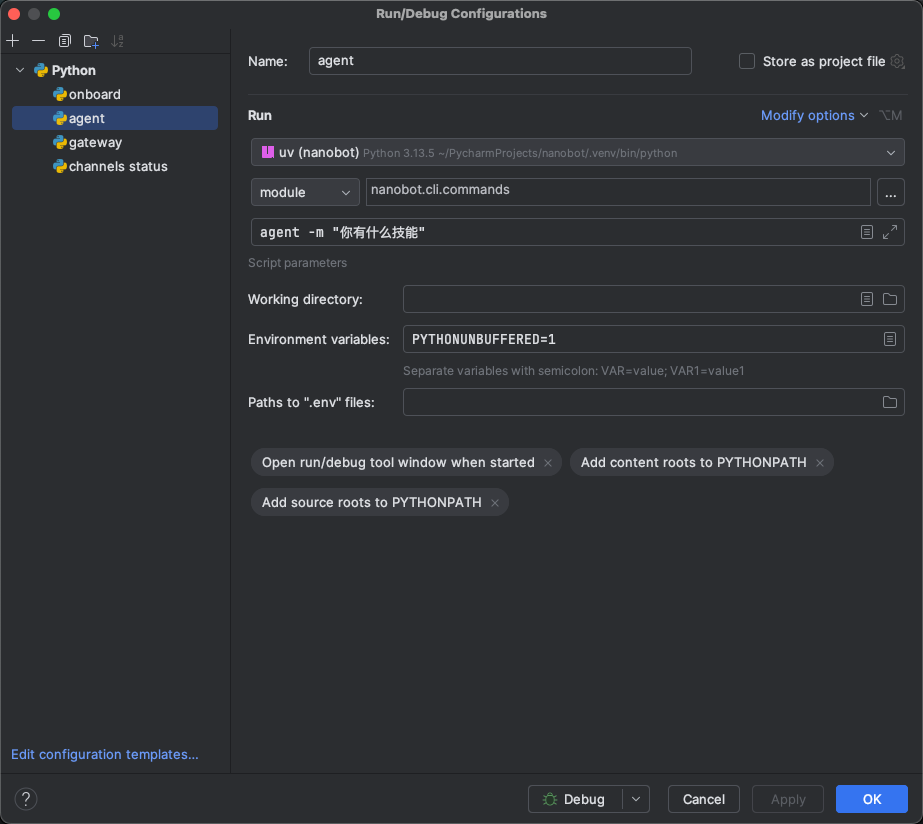The width and height of the screenshot is (923, 824).
Task: Select the gateway configuration
Action: [x=95, y=142]
